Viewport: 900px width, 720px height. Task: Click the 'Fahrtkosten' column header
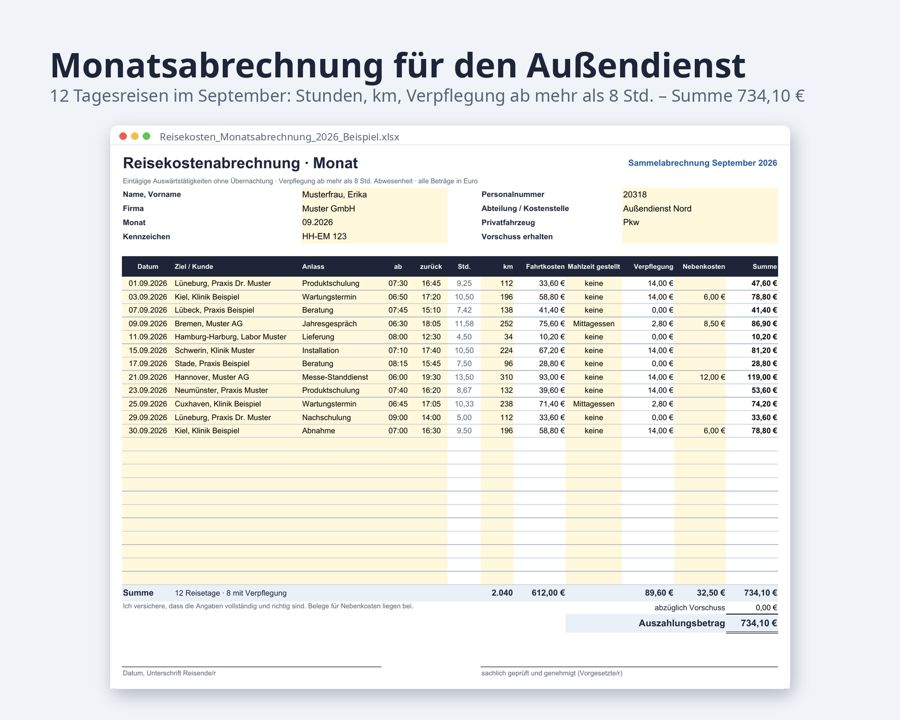click(545, 266)
